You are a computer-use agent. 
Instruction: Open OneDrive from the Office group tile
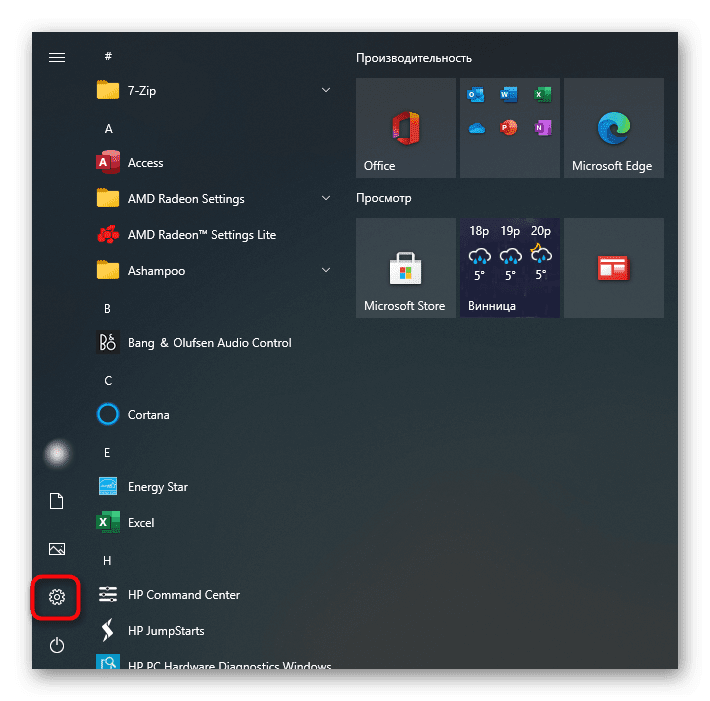(476, 128)
